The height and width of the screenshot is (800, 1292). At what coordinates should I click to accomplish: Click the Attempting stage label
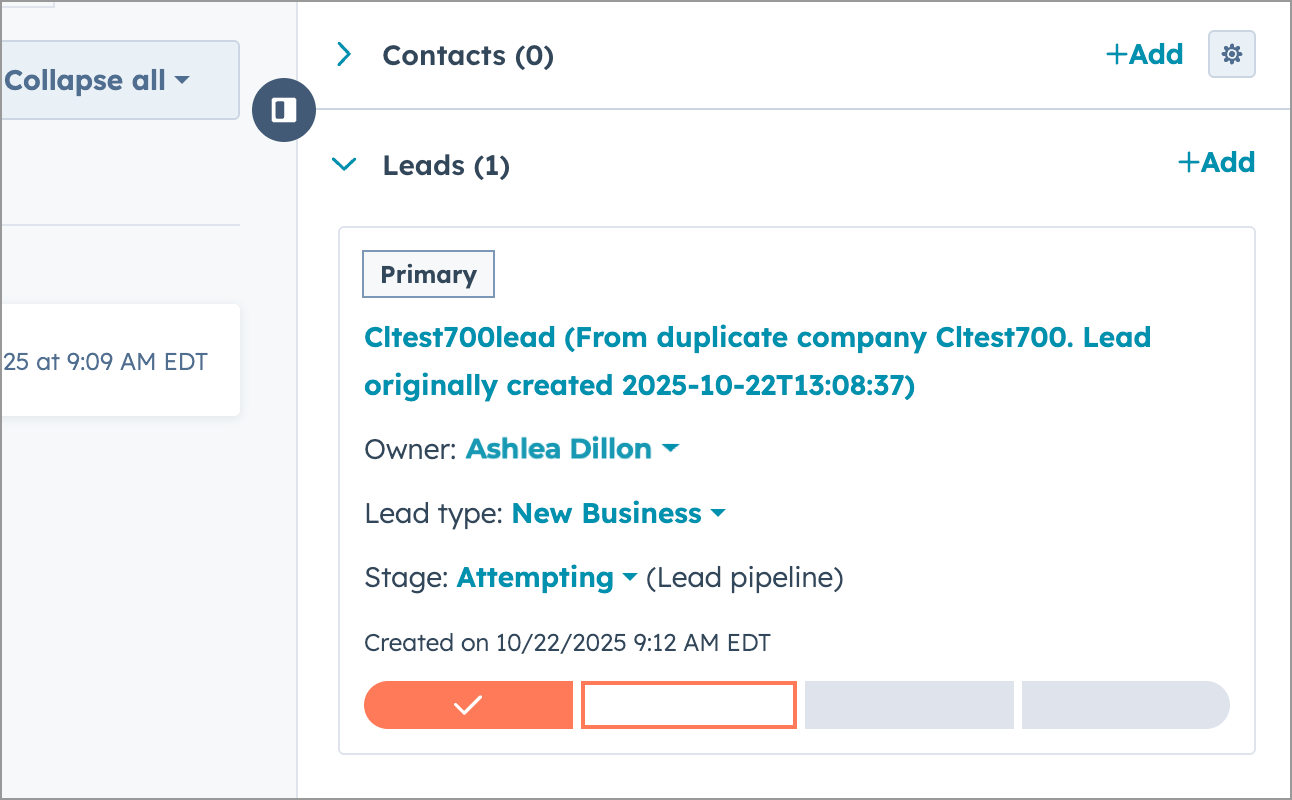point(535,578)
